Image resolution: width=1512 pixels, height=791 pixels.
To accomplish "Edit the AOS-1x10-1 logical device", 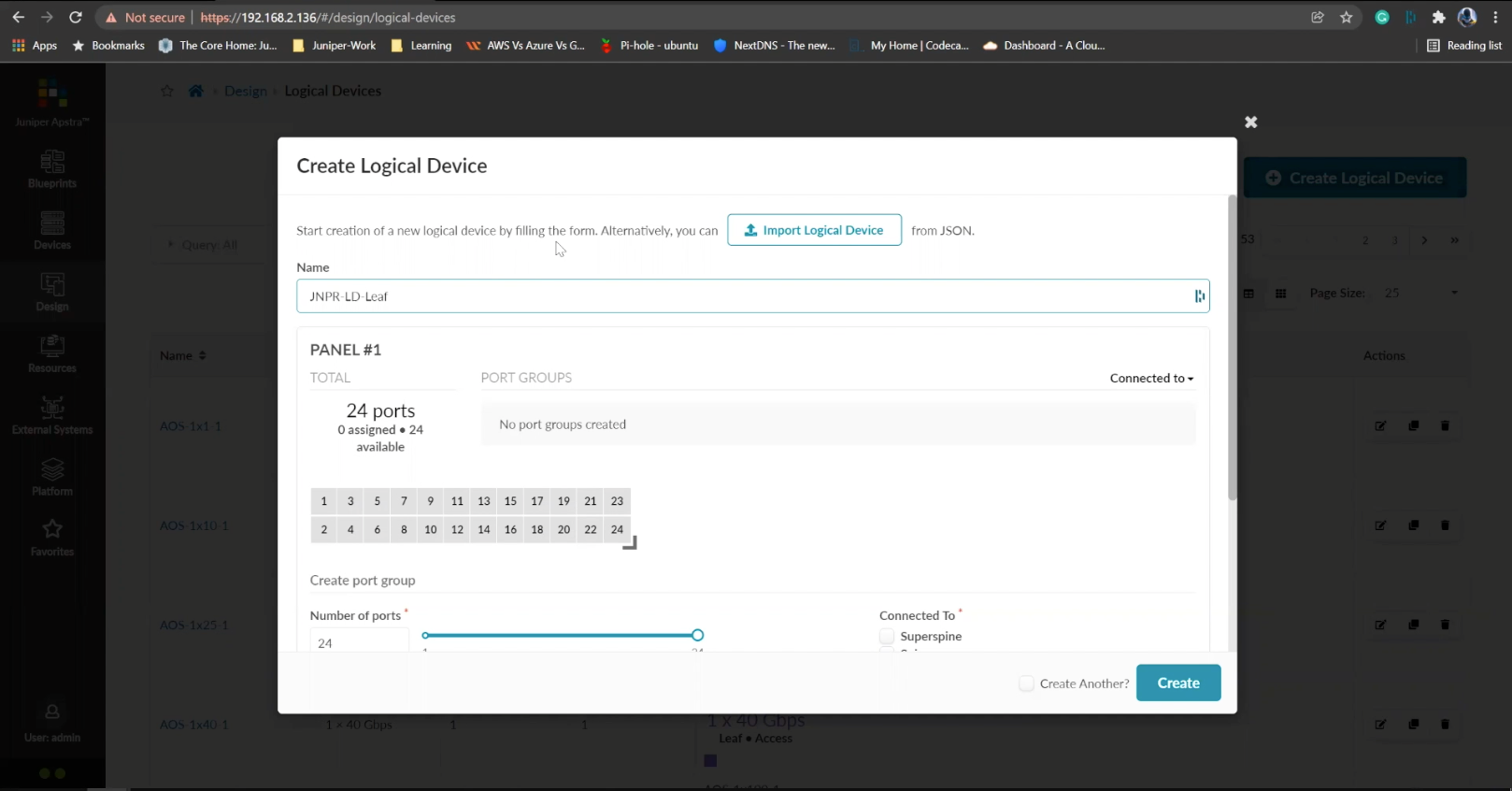I will 1380,525.
